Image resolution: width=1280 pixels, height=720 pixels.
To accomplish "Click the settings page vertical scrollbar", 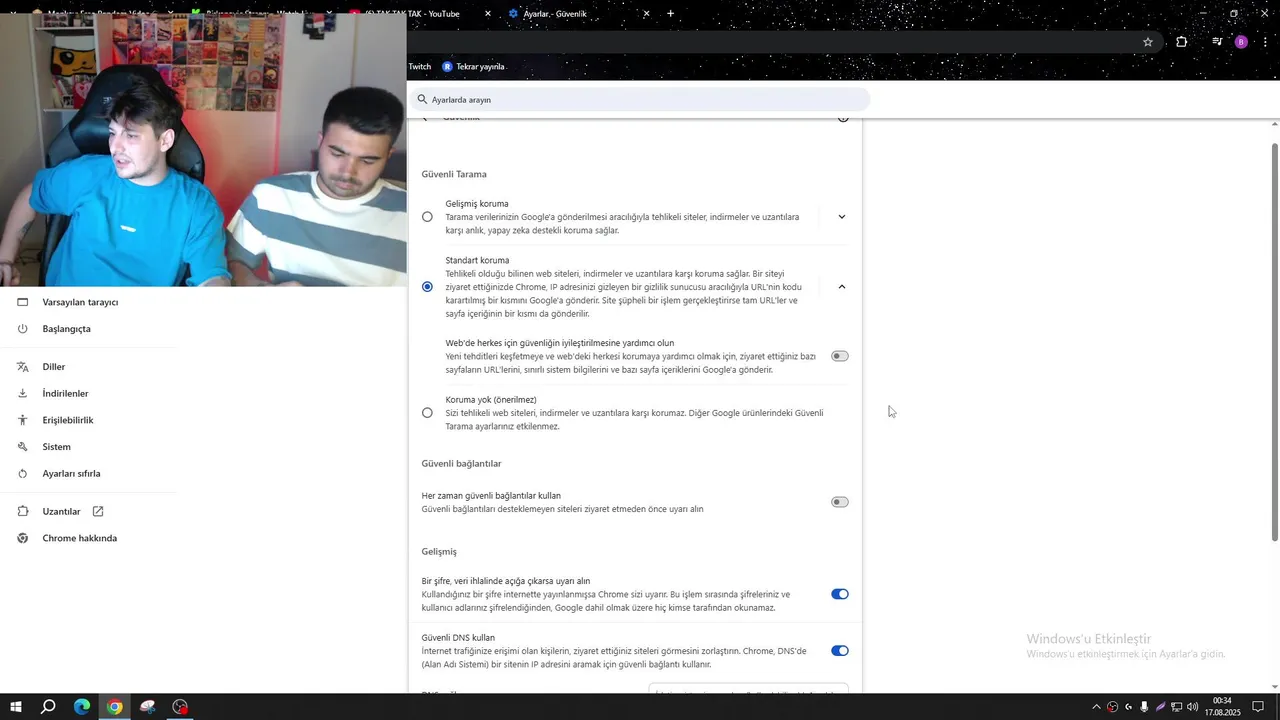I will pyautogui.click(x=1275, y=340).
